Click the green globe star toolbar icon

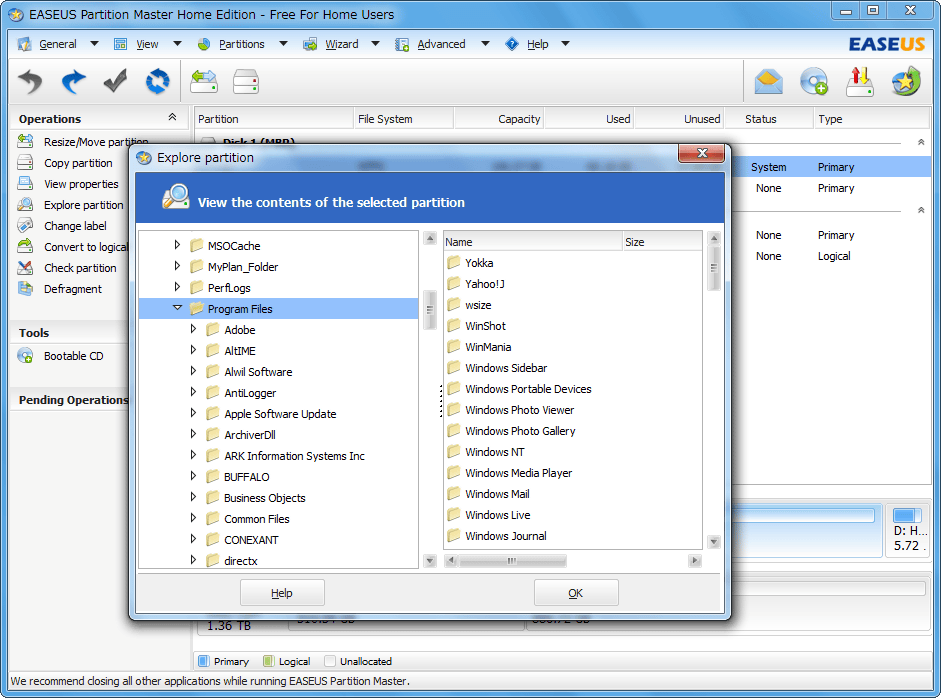click(906, 82)
